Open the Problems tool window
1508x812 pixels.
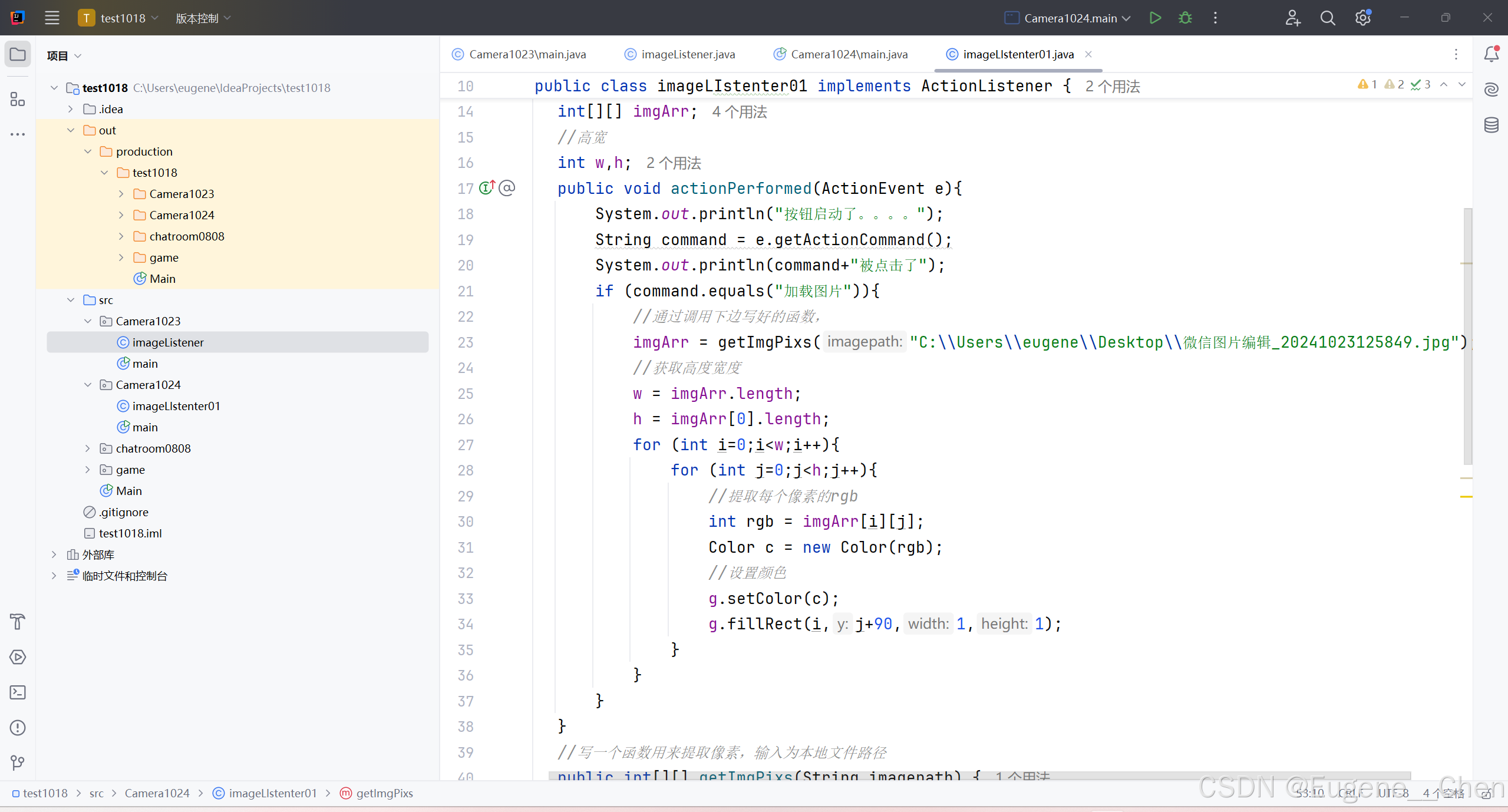pyautogui.click(x=18, y=728)
